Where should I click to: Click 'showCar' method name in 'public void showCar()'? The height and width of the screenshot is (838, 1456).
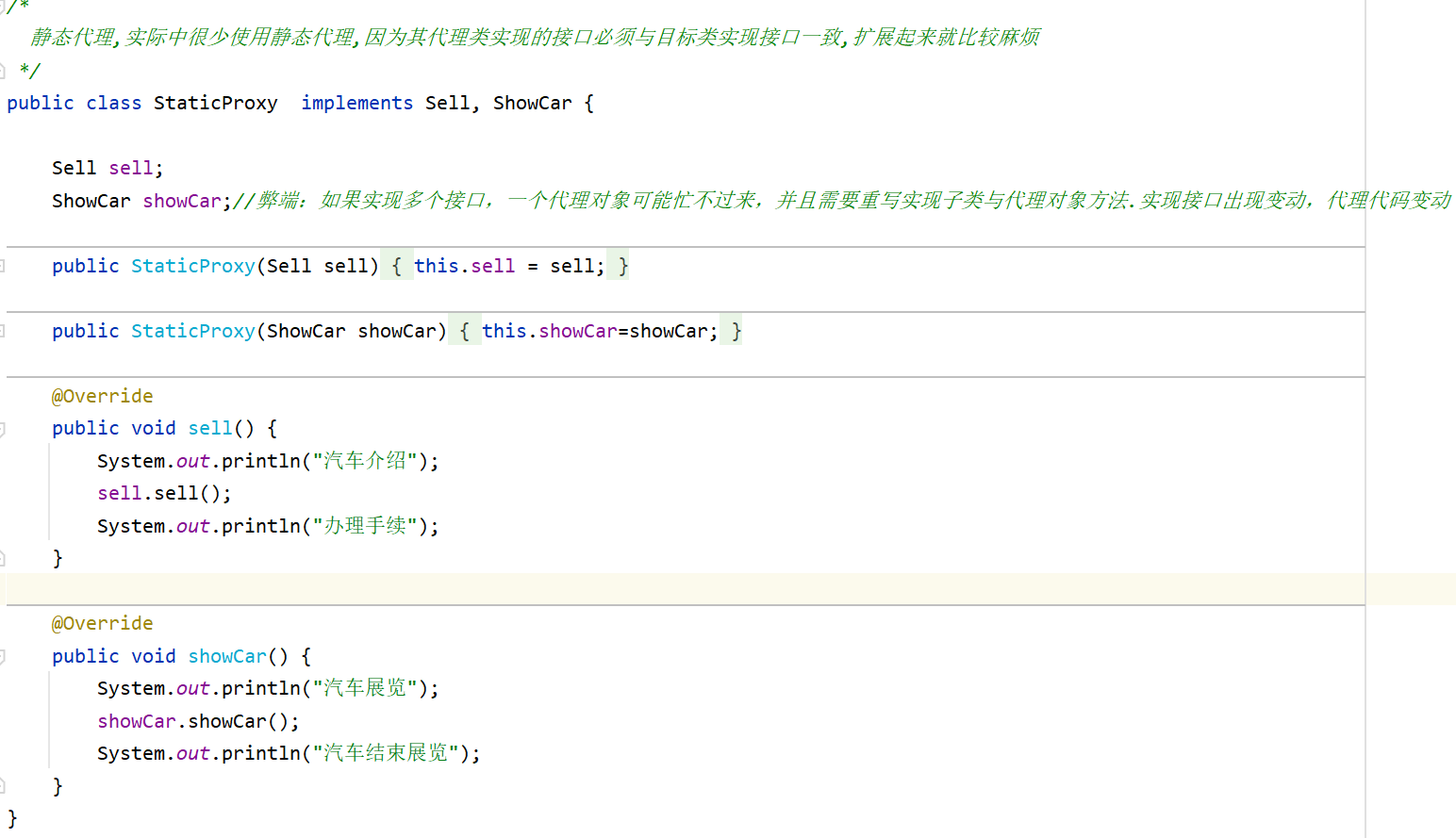click(x=227, y=657)
